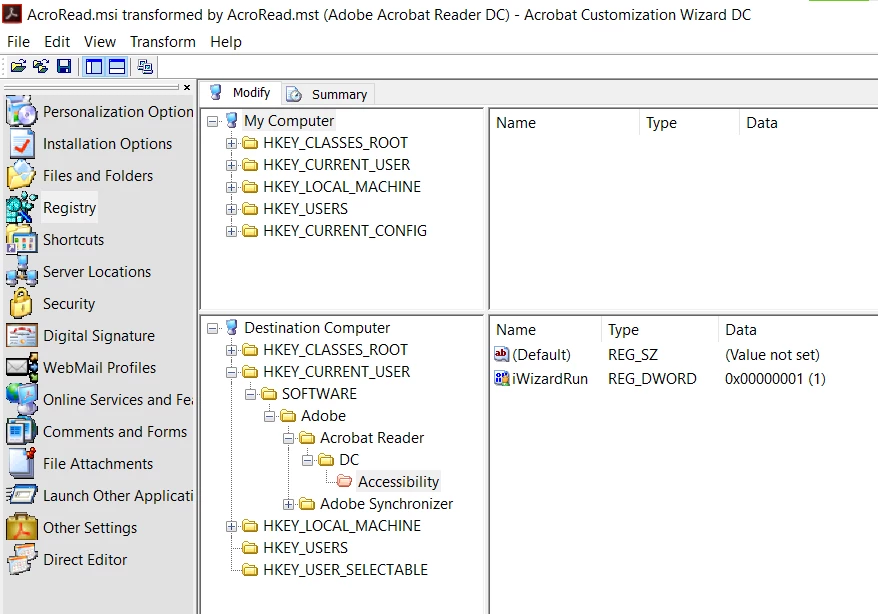
Task: Toggle the horizontal-split pane view toolbar button
Action: 117,67
